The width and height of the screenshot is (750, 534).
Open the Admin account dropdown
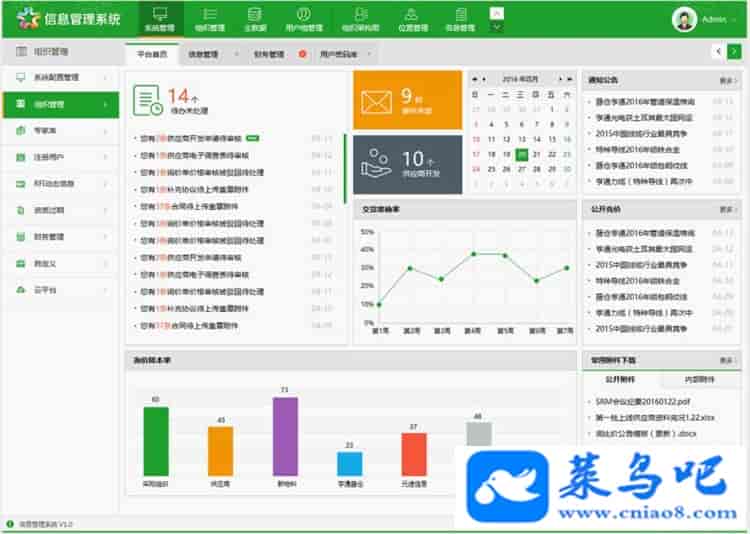[x=734, y=20]
